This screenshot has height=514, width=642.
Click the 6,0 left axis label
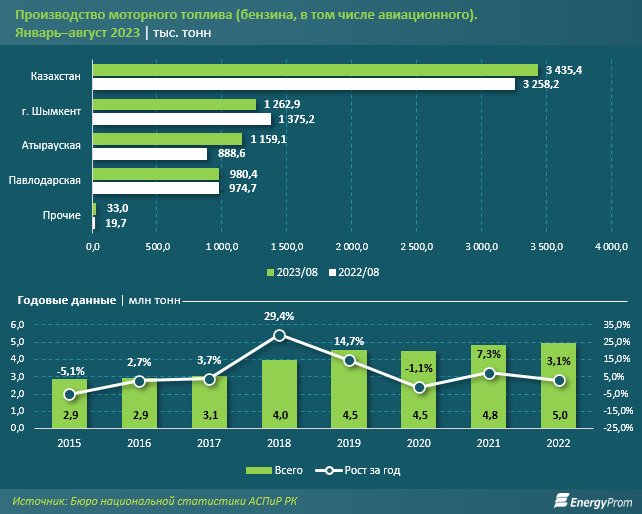[18, 325]
